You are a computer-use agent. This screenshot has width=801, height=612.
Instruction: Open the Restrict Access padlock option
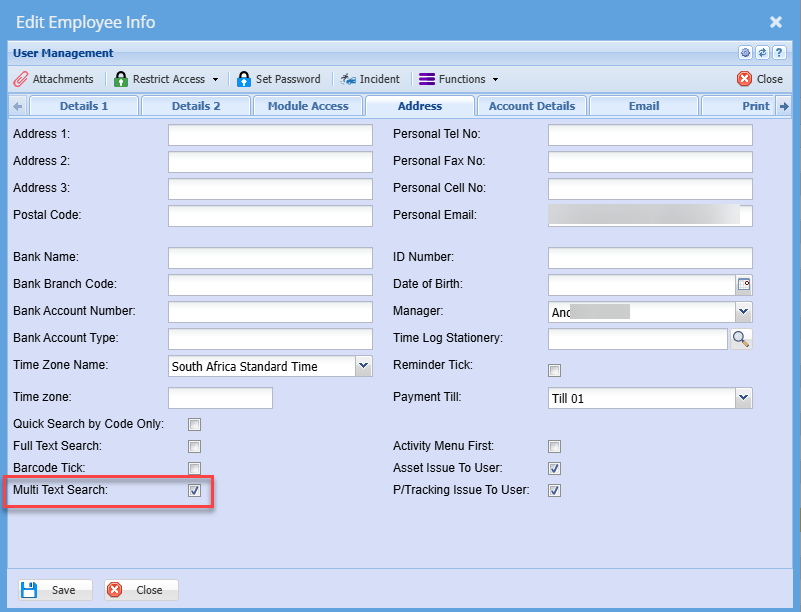click(121, 79)
